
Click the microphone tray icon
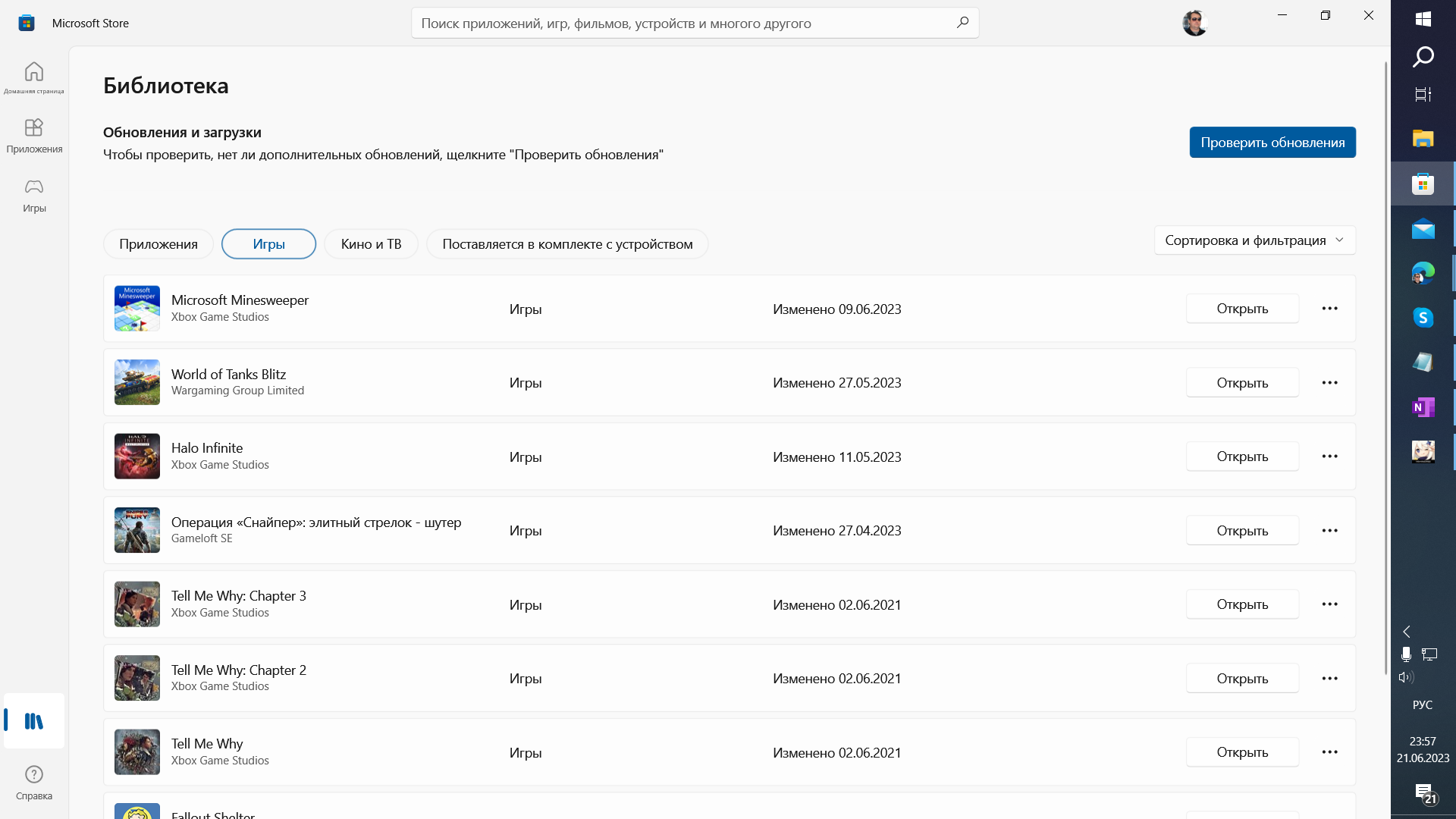(1406, 654)
